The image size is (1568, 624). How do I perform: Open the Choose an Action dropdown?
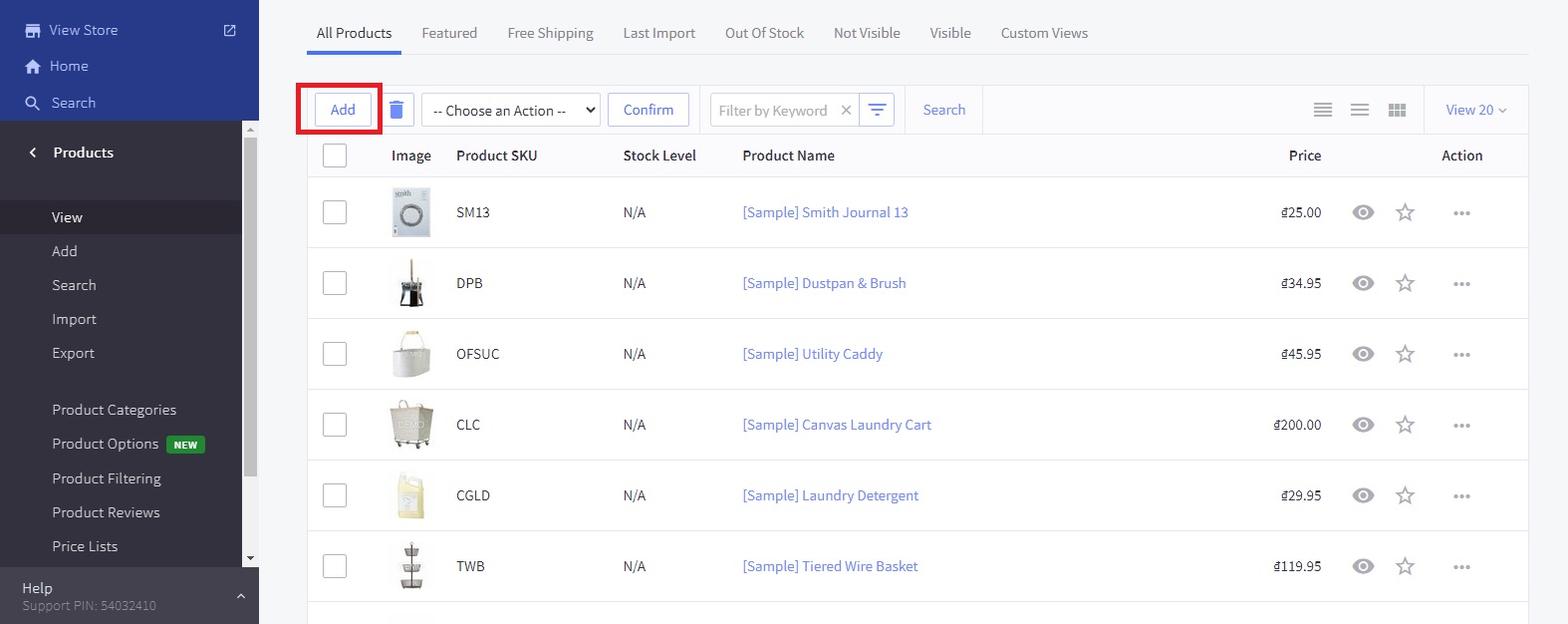[511, 110]
